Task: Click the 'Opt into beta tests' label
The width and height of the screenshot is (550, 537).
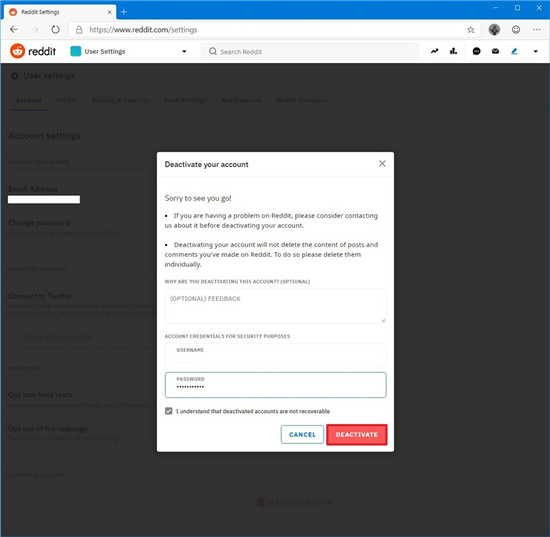Action: pos(40,395)
